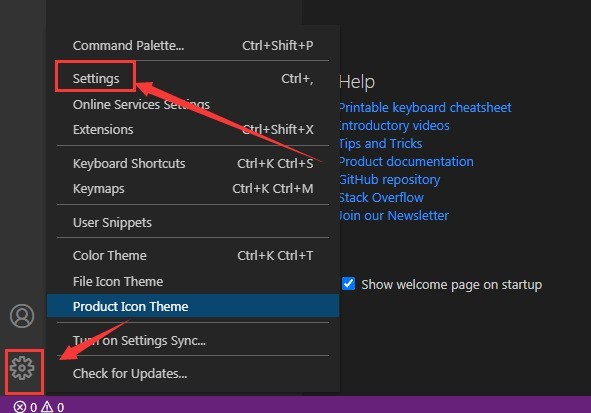Image resolution: width=591 pixels, height=413 pixels.
Task: Uncheck Show welcome page on startup
Action: pos(348,283)
